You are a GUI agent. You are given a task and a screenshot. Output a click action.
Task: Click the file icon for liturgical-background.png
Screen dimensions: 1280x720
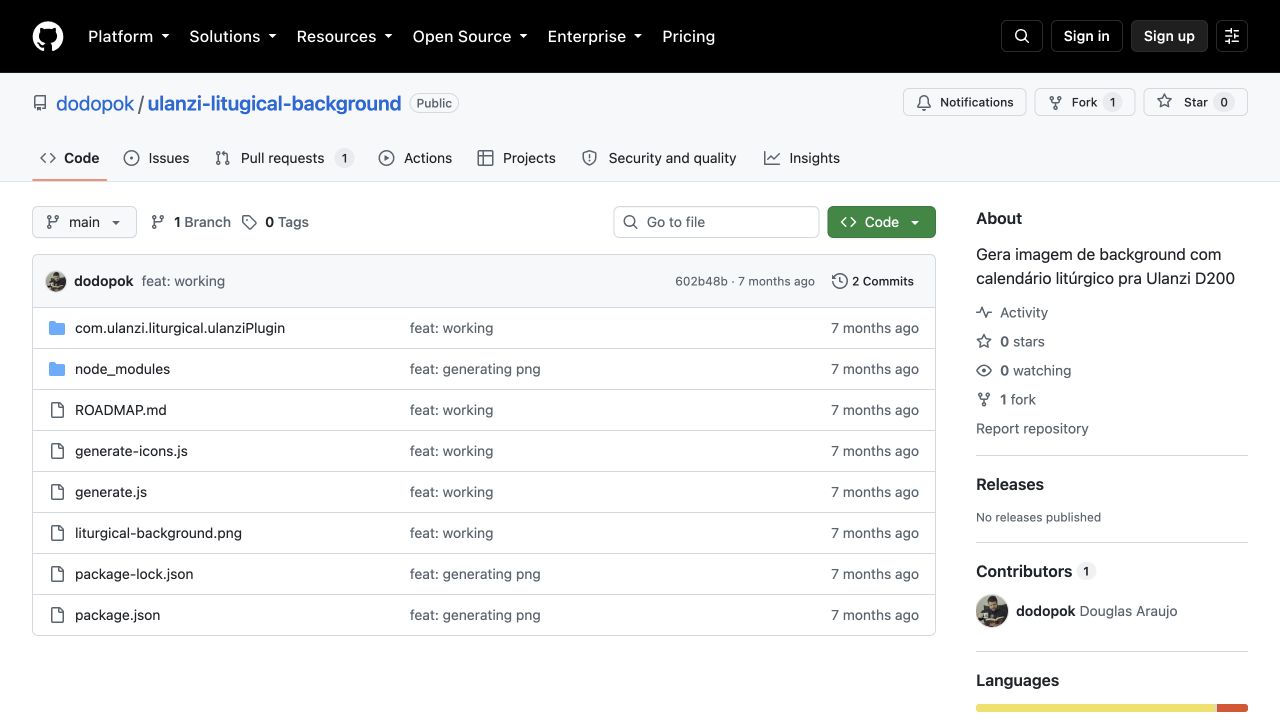point(57,533)
